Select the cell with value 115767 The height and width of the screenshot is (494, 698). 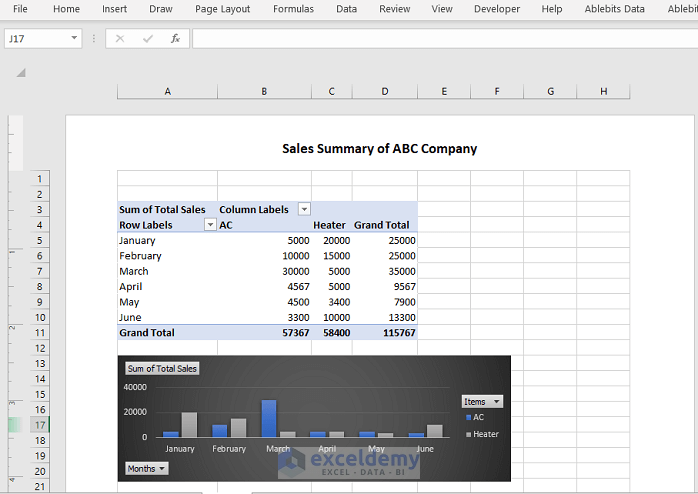coord(385,332)
